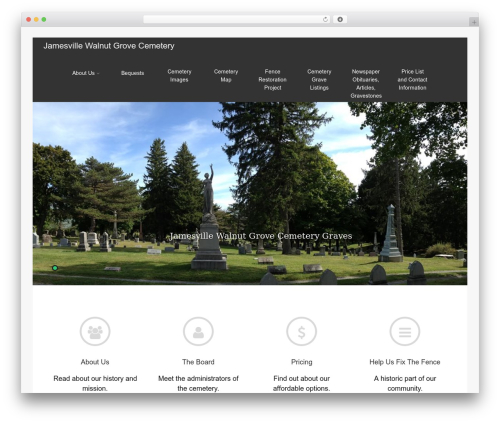Viewport: 500px width, 423px height.
Task: Click Help Us Fix The Fence heading
Action: [x=405, y=362]
